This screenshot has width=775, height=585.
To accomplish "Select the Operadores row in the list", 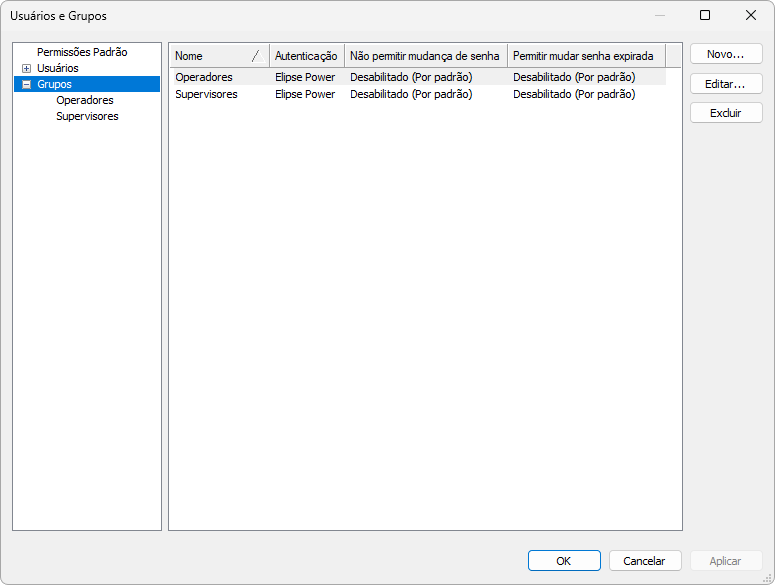I will click(x=204, y=77).
